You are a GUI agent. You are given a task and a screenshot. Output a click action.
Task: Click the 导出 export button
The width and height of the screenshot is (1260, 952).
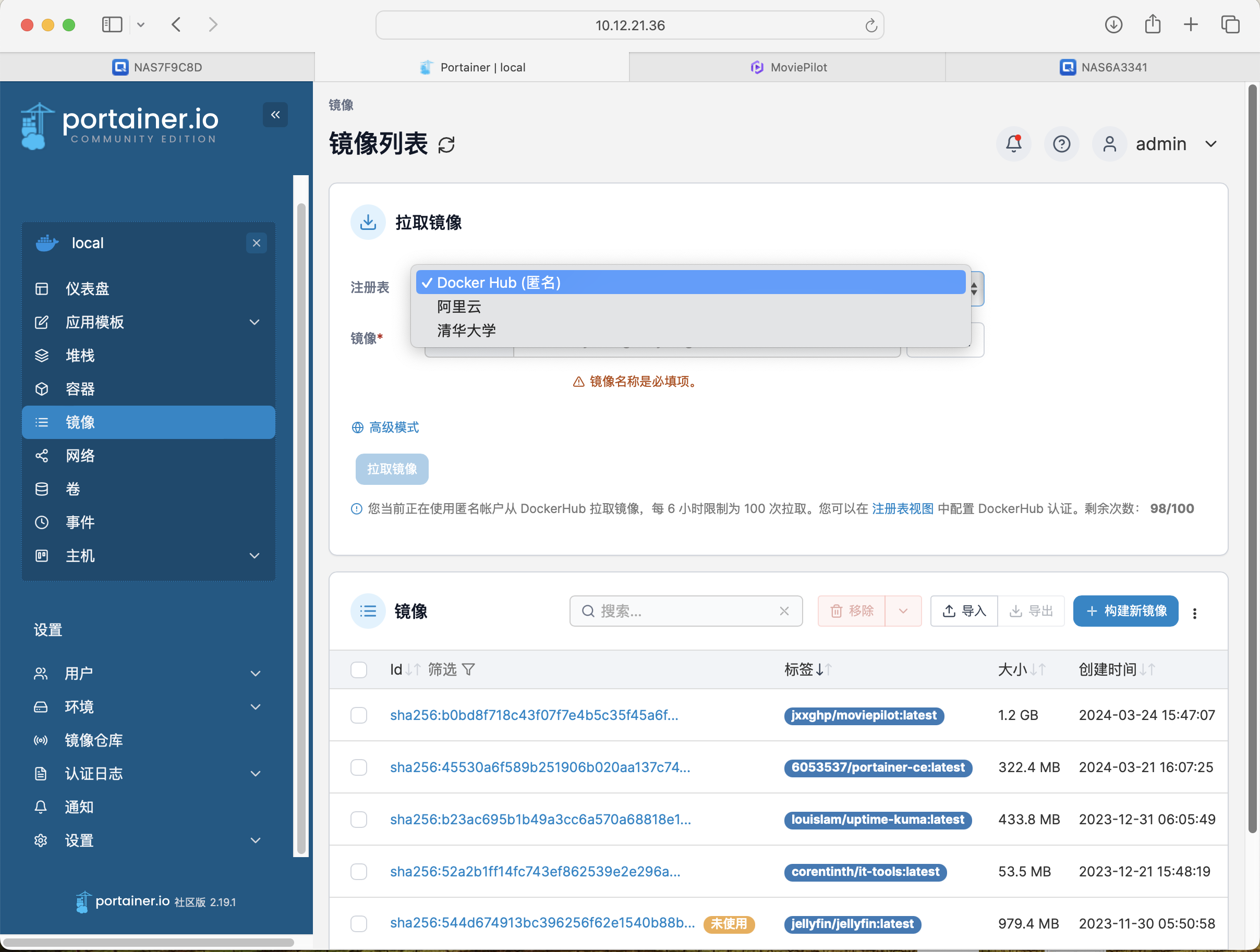click(1031, 611)
